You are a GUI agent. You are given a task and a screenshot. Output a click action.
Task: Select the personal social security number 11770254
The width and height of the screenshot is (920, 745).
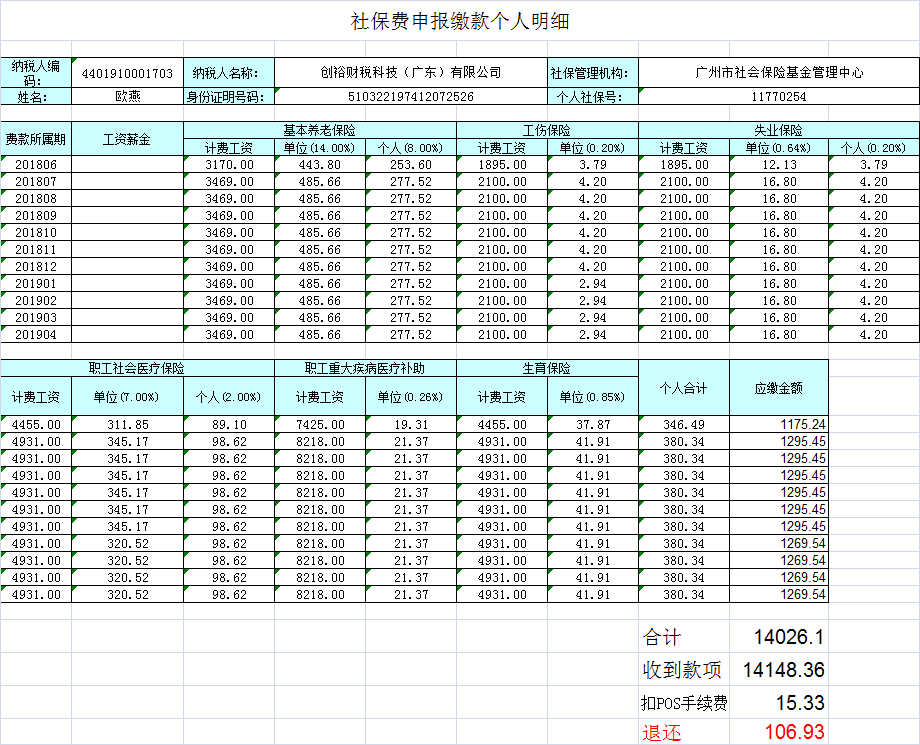point(778,97)
